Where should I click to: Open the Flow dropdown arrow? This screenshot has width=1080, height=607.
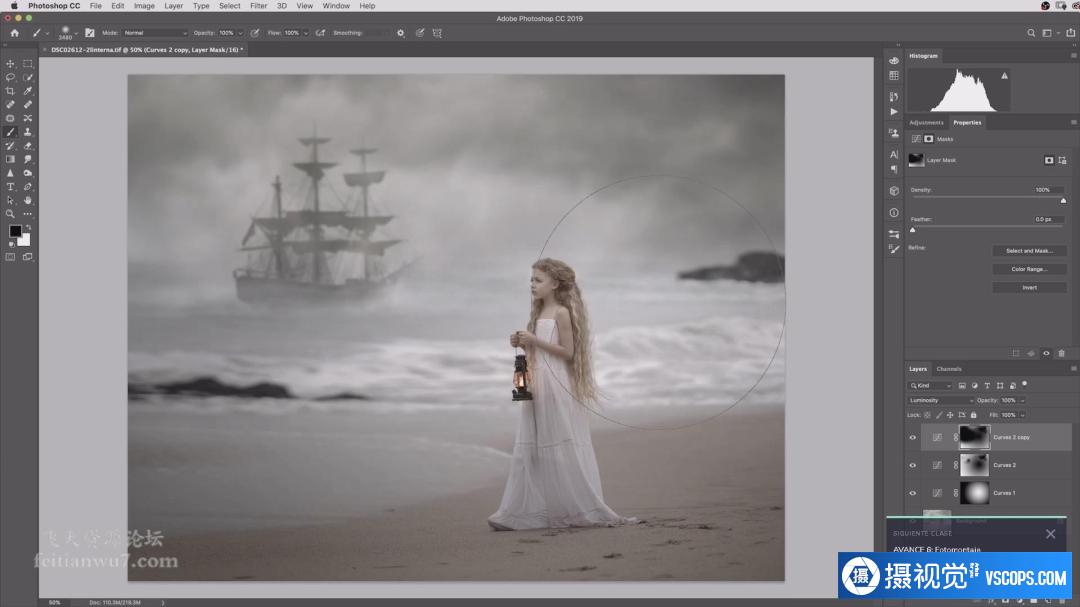[305, 33]
